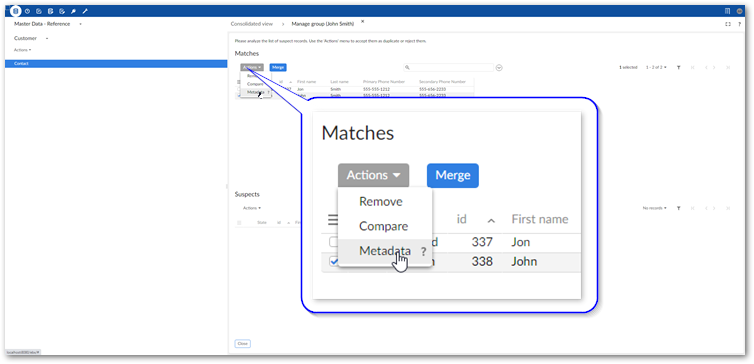The image size is (754, 364).
Task: Click the clock icon in top bar
Action: tap(27, 11)
